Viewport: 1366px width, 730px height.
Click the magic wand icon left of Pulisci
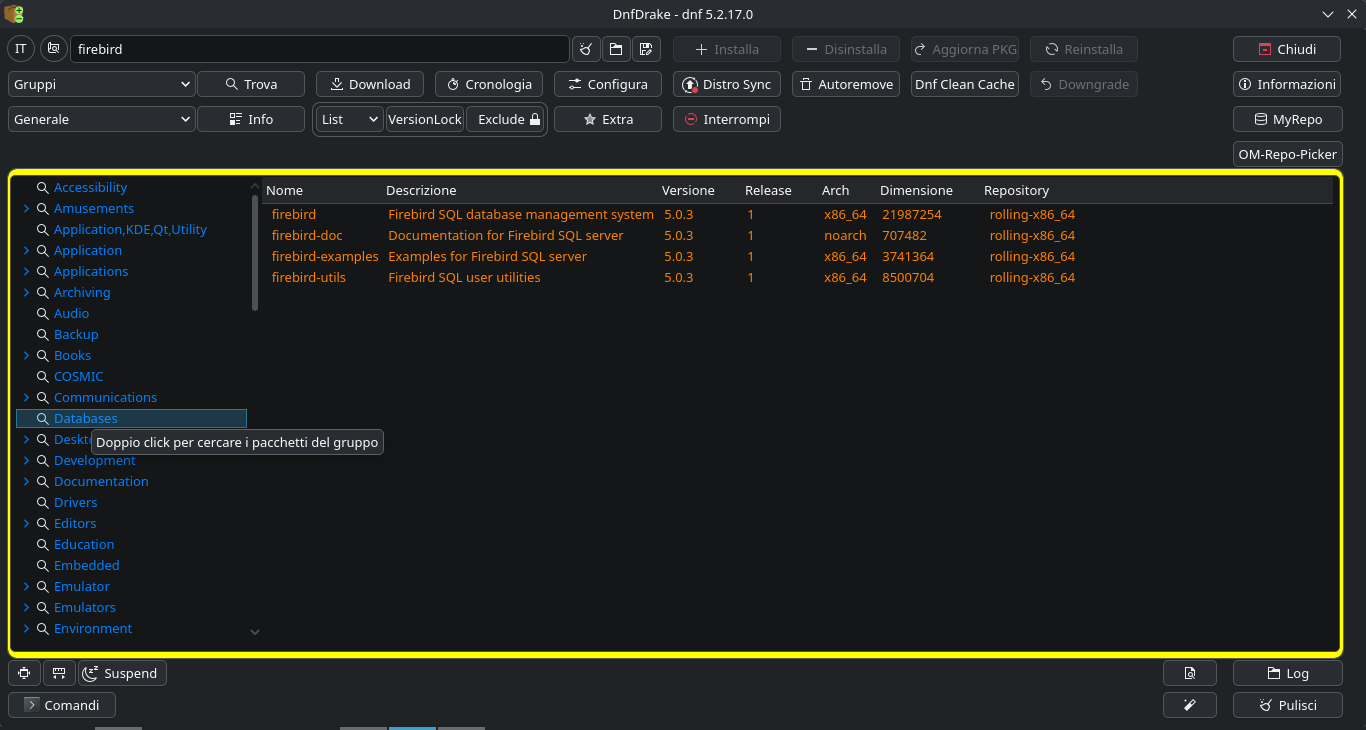tap(1189, 705)
